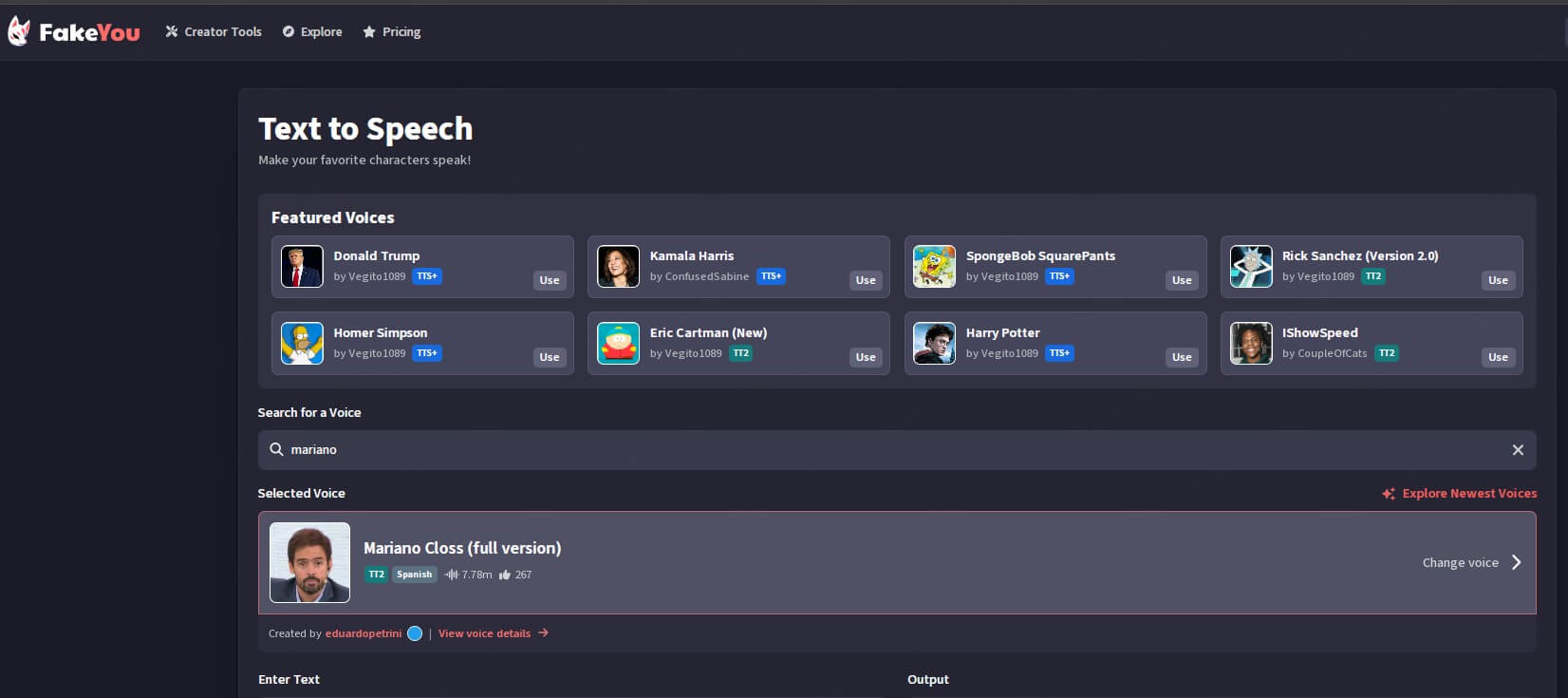
Task: Use the Eric Cartman (New) voice
Action: (x=866, y=357)
